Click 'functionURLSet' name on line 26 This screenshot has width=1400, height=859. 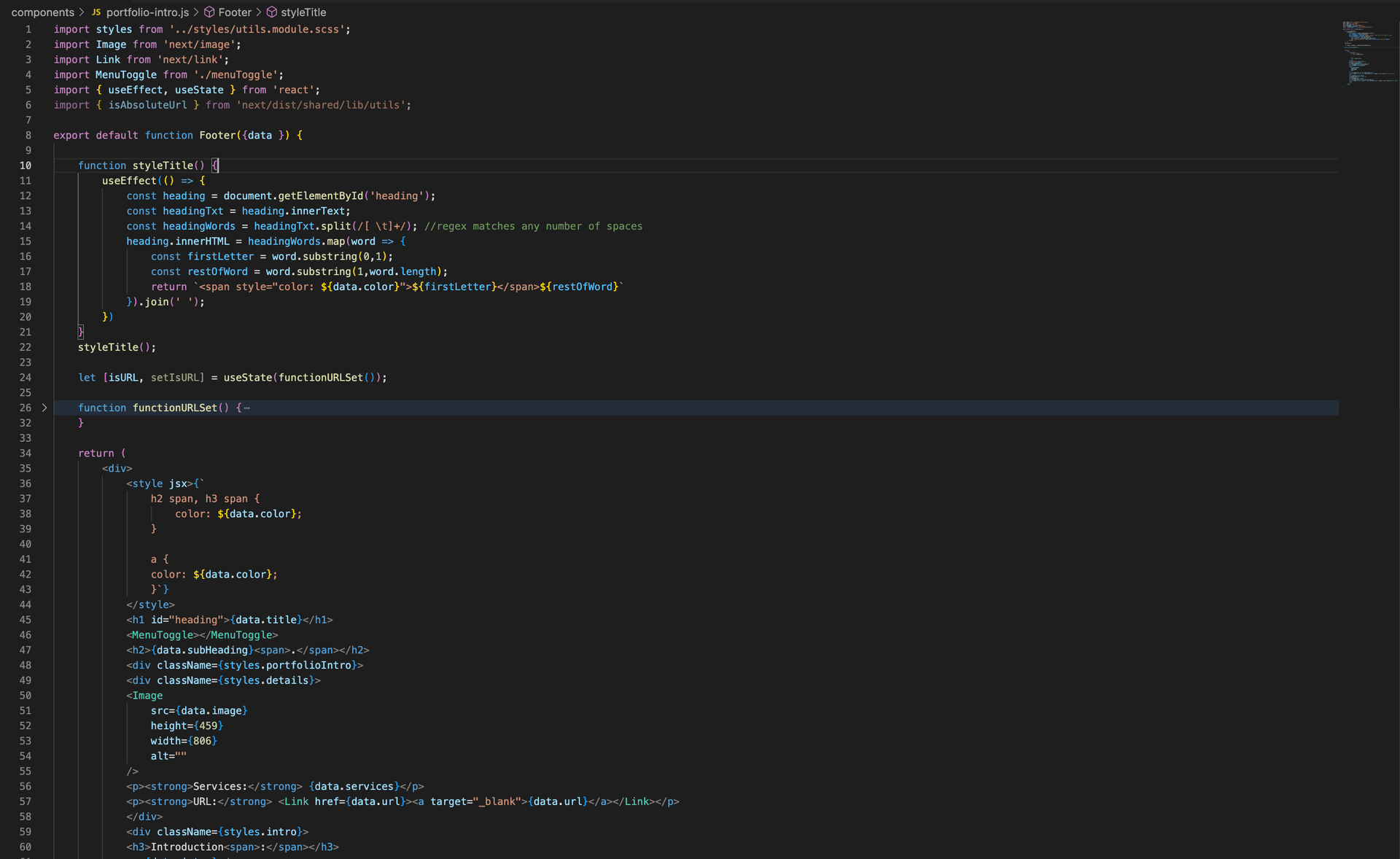tap(174, 408)
